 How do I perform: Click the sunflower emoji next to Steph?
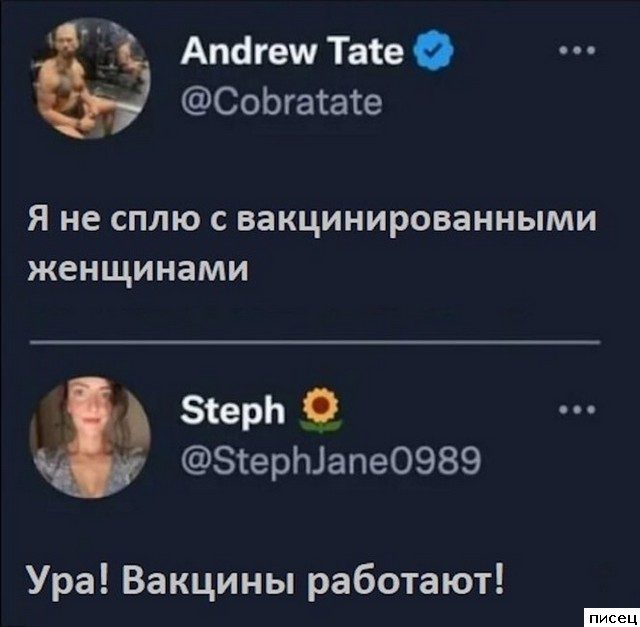[x=321, y=409]
